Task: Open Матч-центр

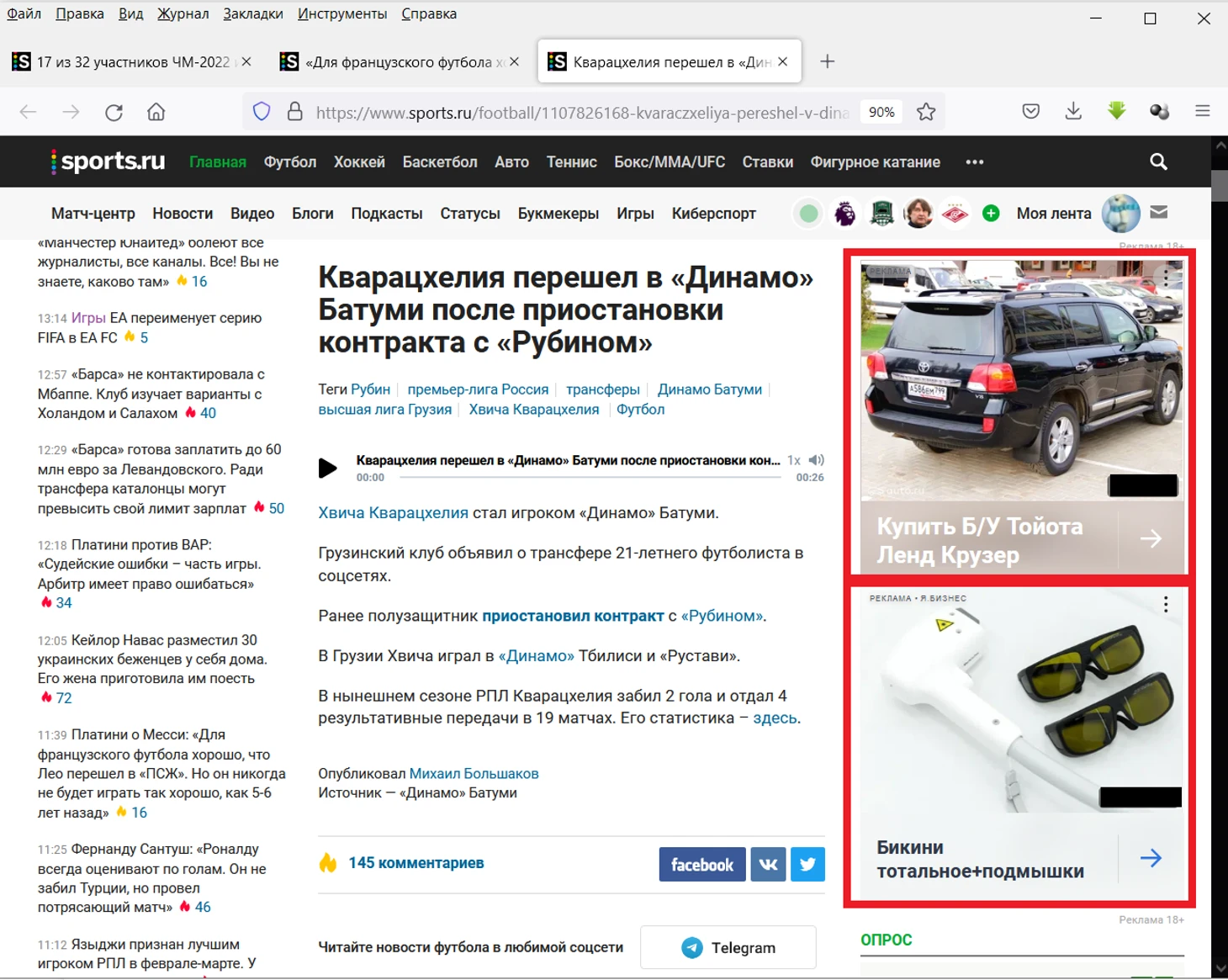Action: (93, 214)
